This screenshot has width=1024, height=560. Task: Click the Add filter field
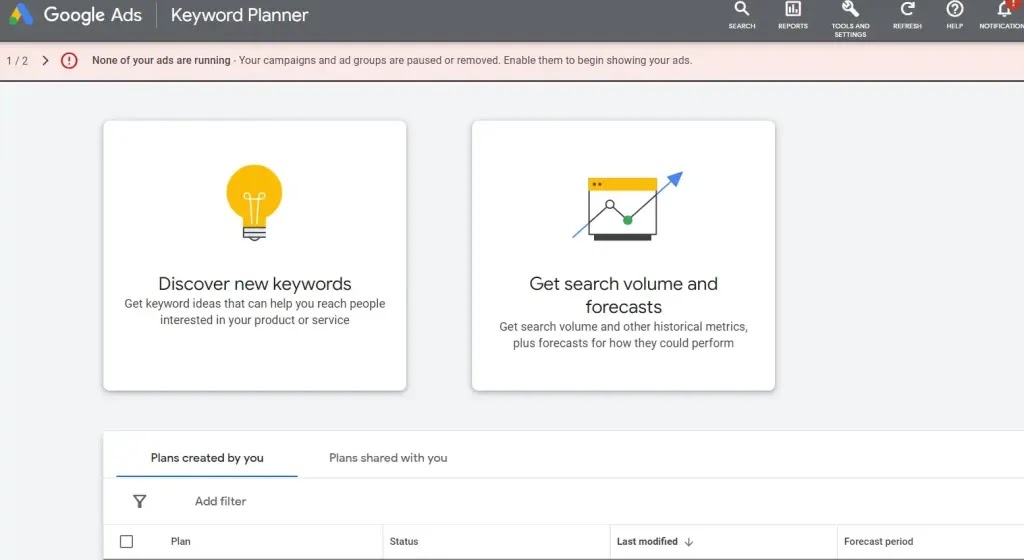[221, 502]
